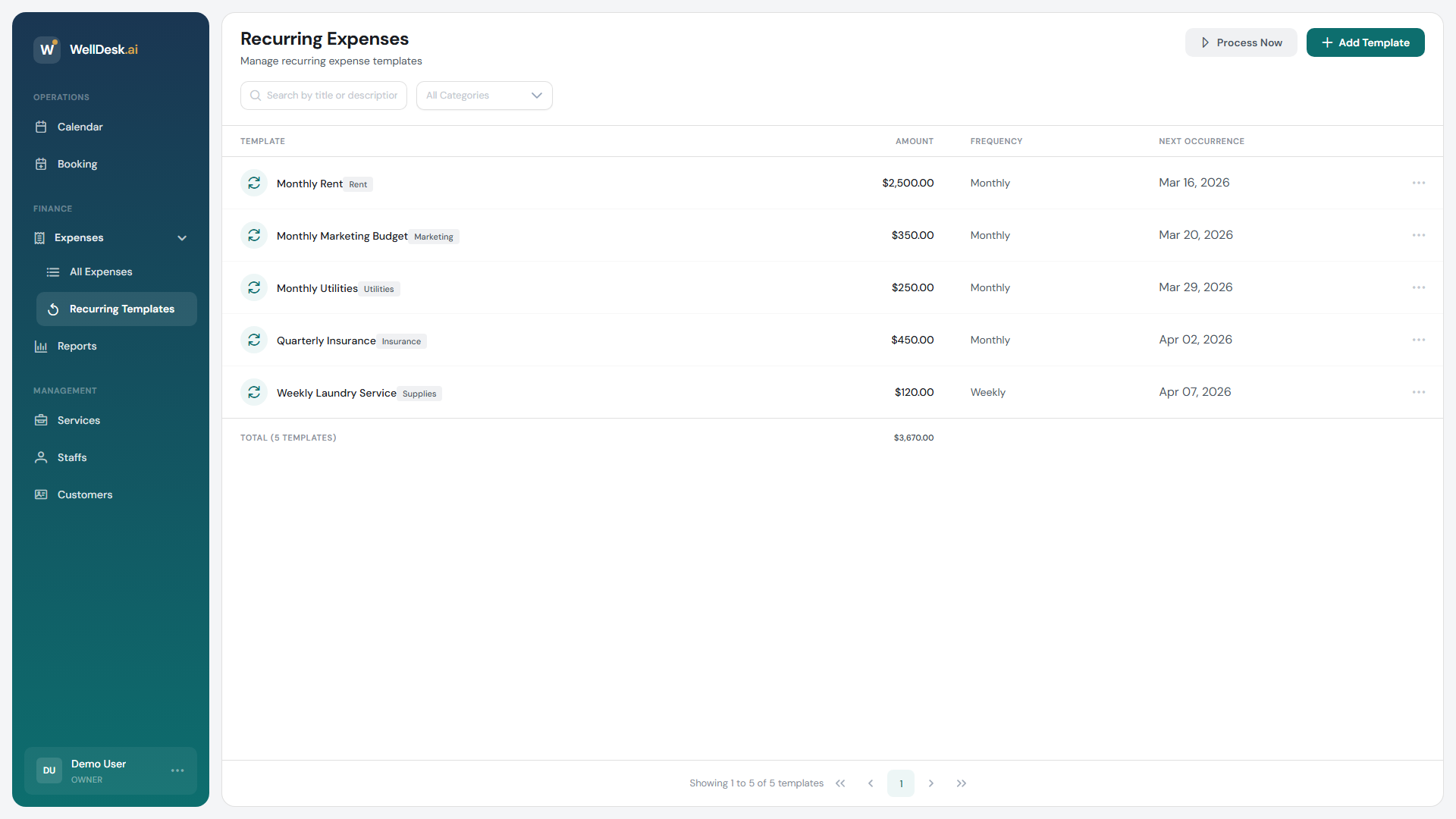
Task: Switch to All Expenses view
Action: pos(101,271)
